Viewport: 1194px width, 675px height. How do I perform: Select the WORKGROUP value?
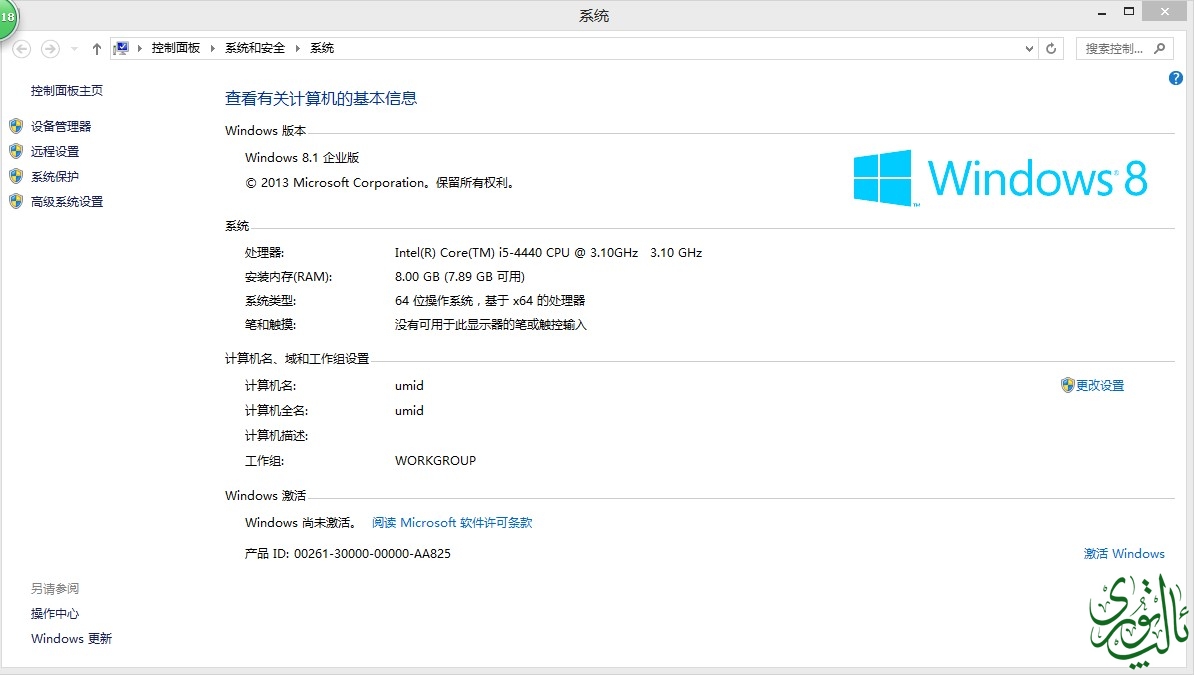pyautogui.click(x=436, y=461)
